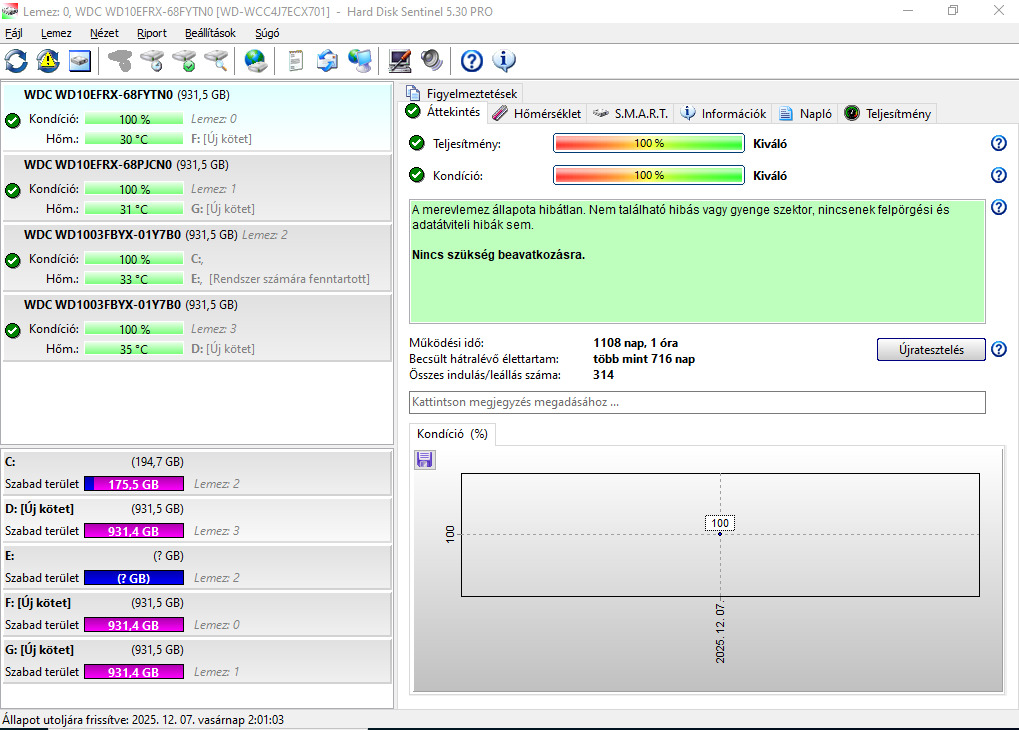
Task: Click the globe over disk toolbar icon
Action: pyautogui.click(x=255, y=61)
